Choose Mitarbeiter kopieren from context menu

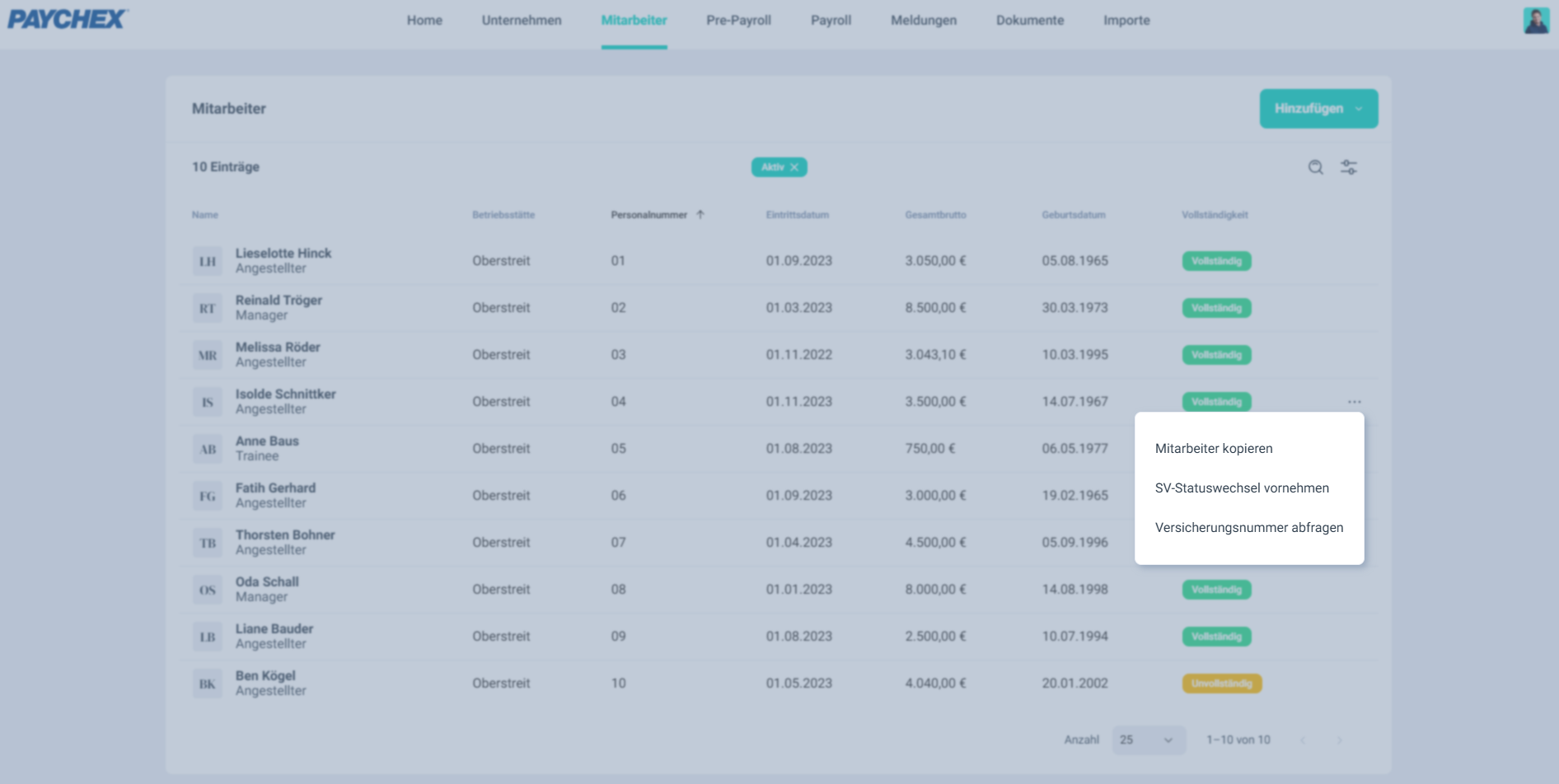click(x=1249, y=449)
